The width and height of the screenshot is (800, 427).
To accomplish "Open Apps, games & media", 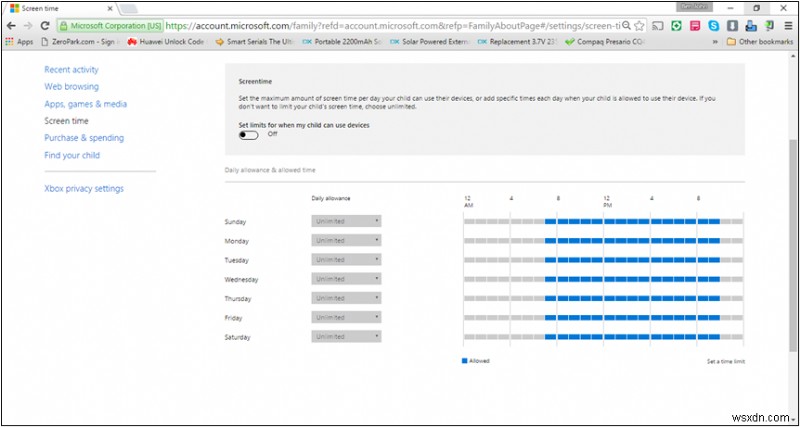I will coord(86,104).
